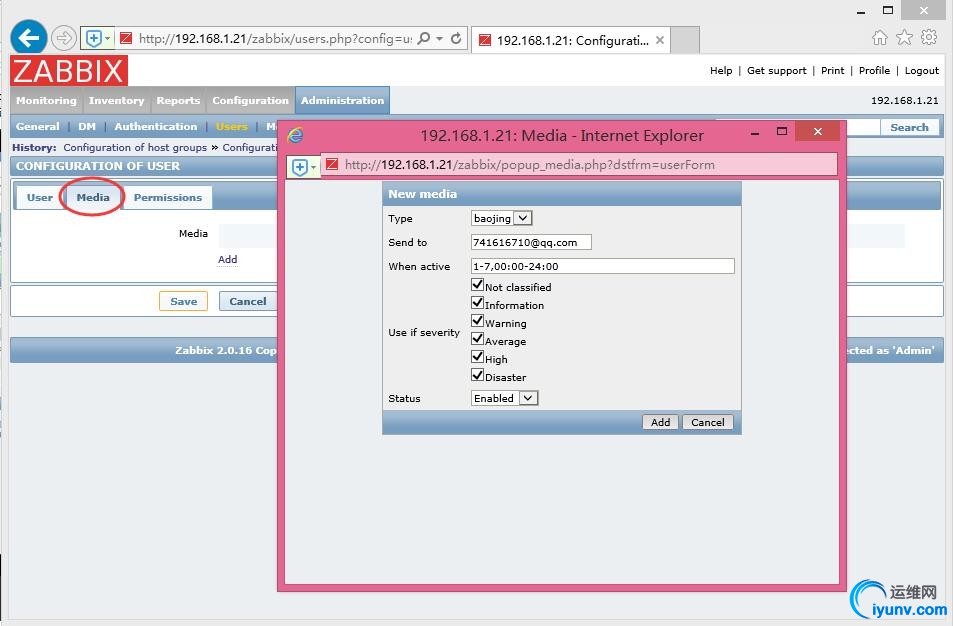
Task: Uncheck the Information severity checkbox
Action: [478, 302]
